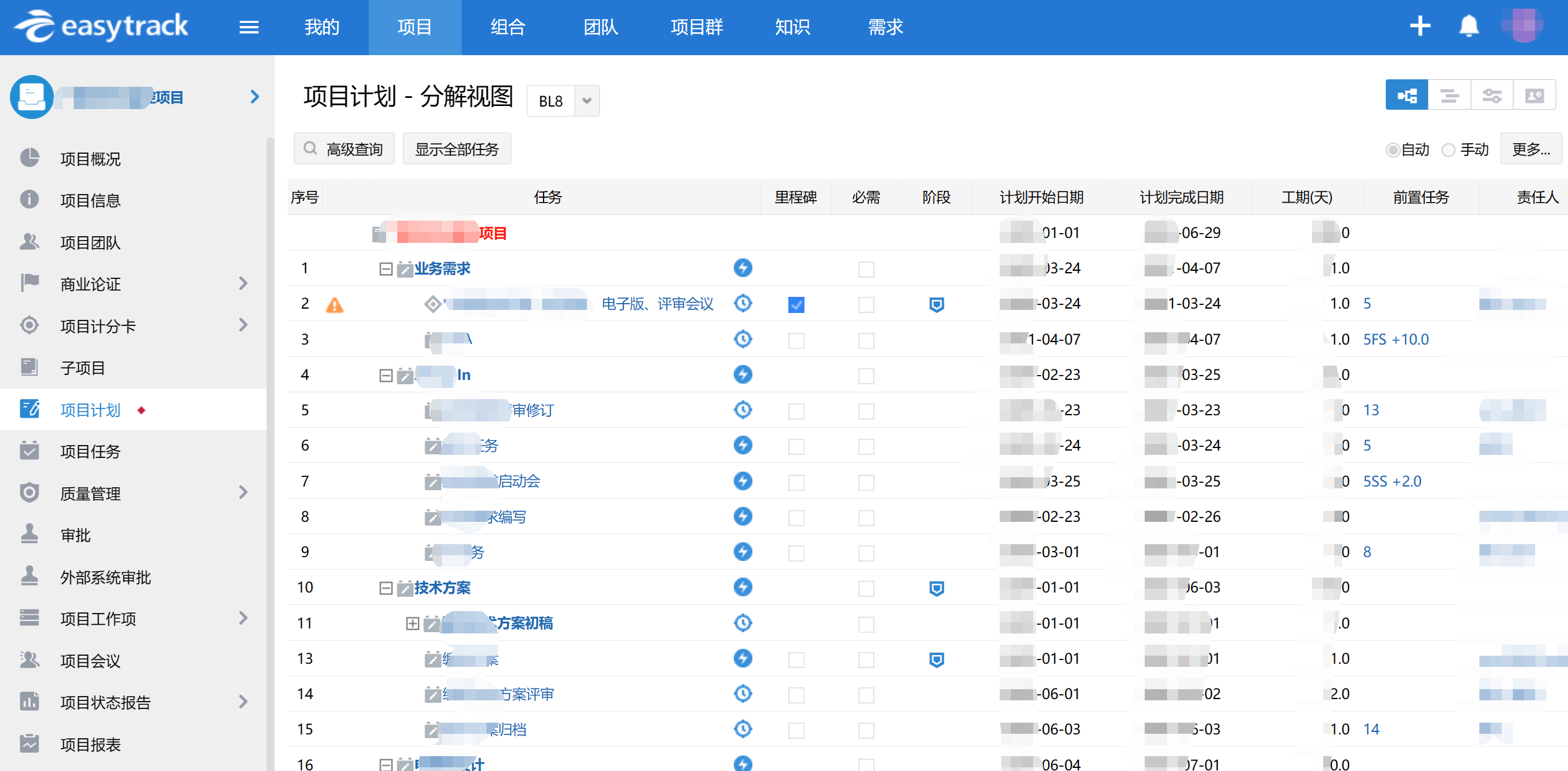Screen dimensions: 1568x771
Task: Click predecessor link 5FS +10.0
Action: 1396,340
